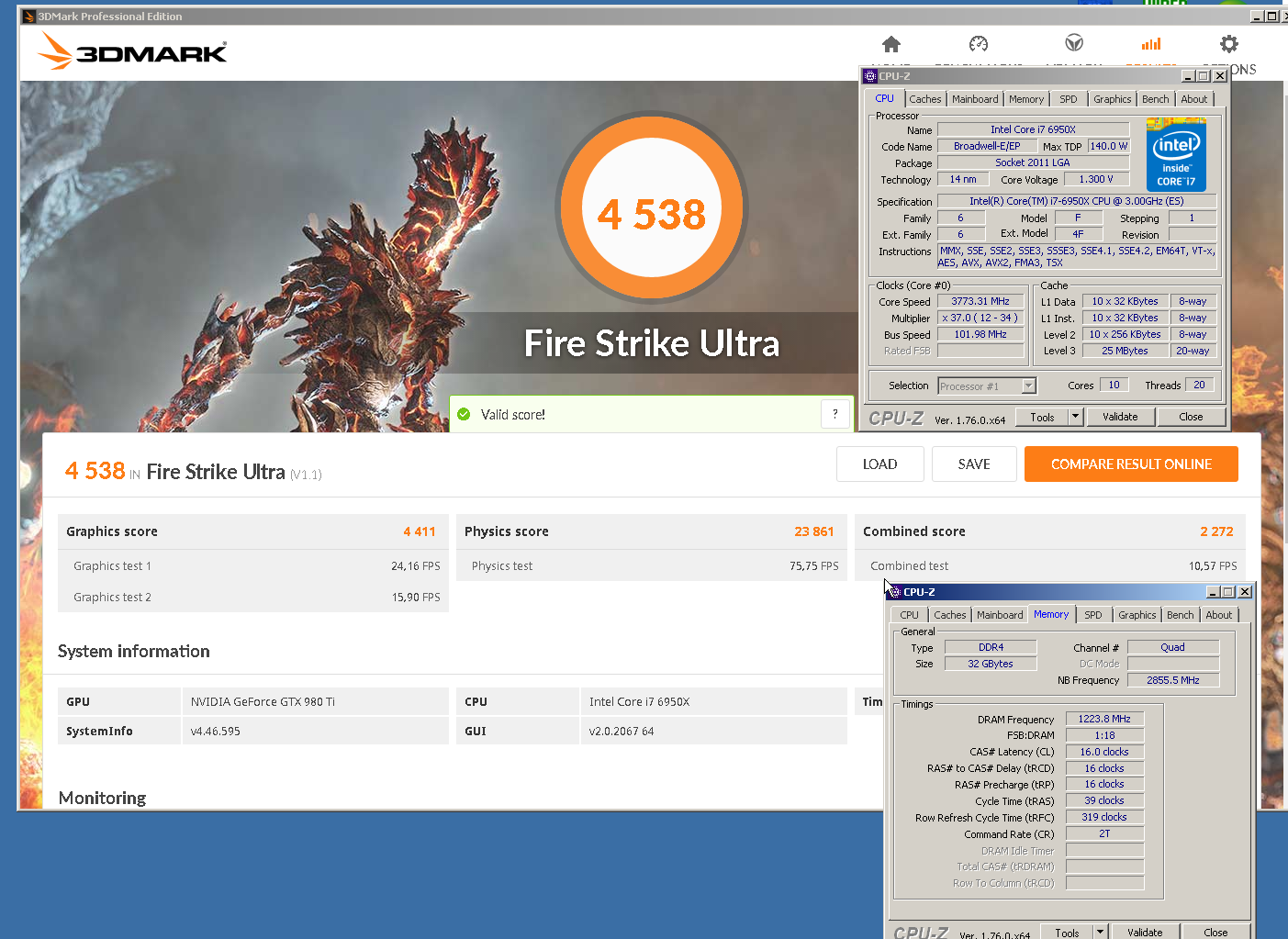Click the orange 4 538 score circle
The height and width of the screenshot is (939, 1288).
coord(652,209)
